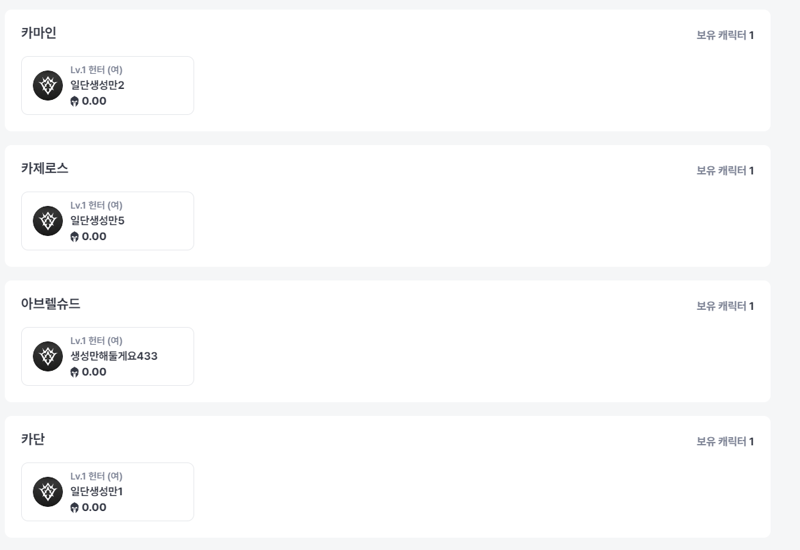Open character name 일단생성만5
Viewport: 800px width, 550px height.
tap(97, 220)
